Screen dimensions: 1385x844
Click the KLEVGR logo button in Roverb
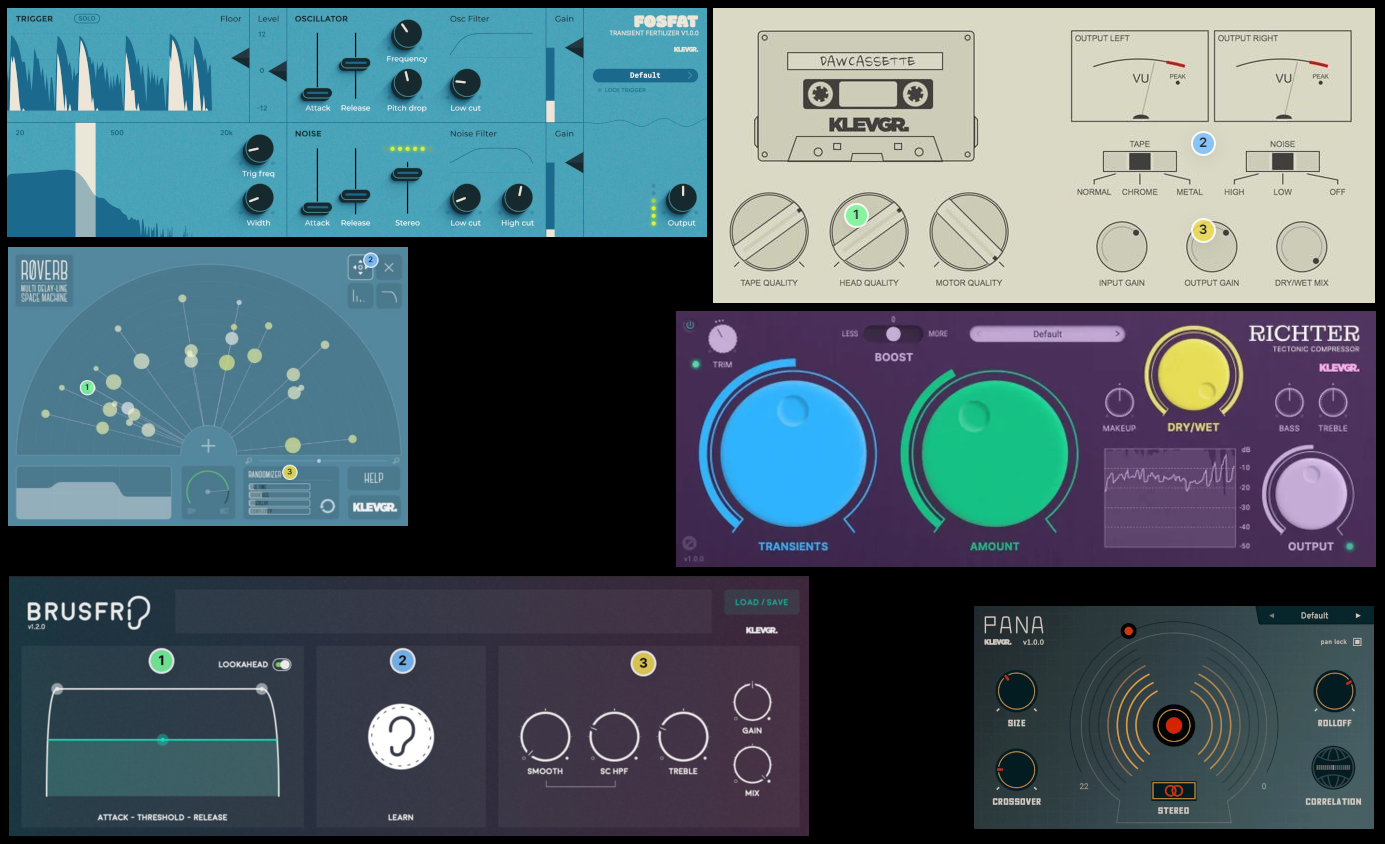(x=374, y=508)
